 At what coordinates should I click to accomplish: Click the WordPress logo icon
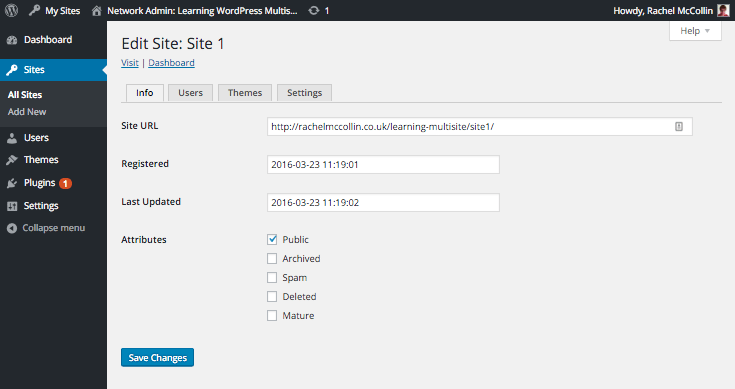click(11, 10)
